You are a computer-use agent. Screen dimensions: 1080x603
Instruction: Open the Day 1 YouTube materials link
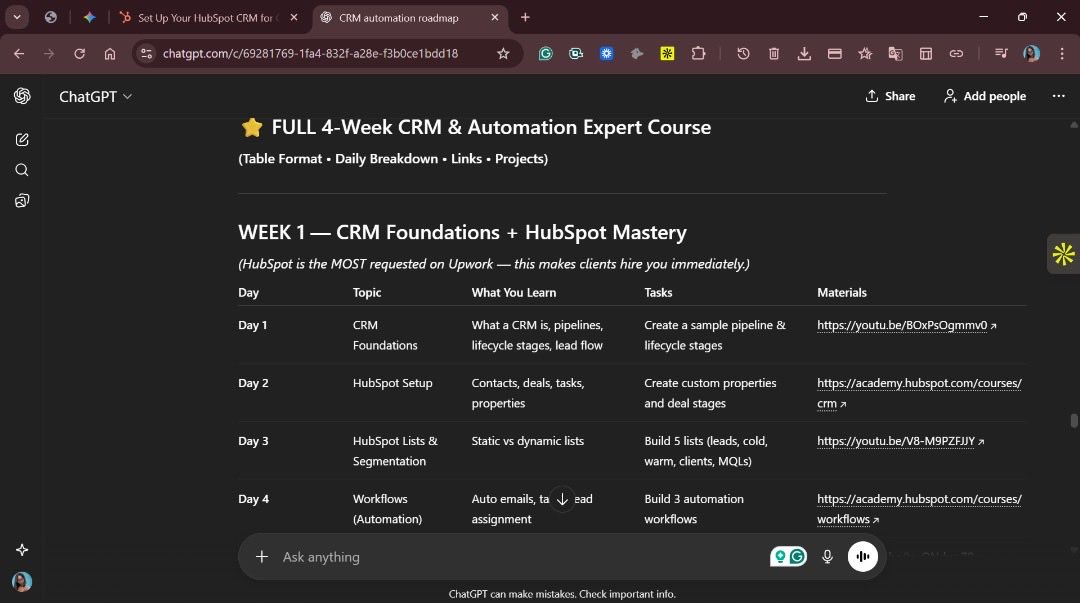coord(899,325)
